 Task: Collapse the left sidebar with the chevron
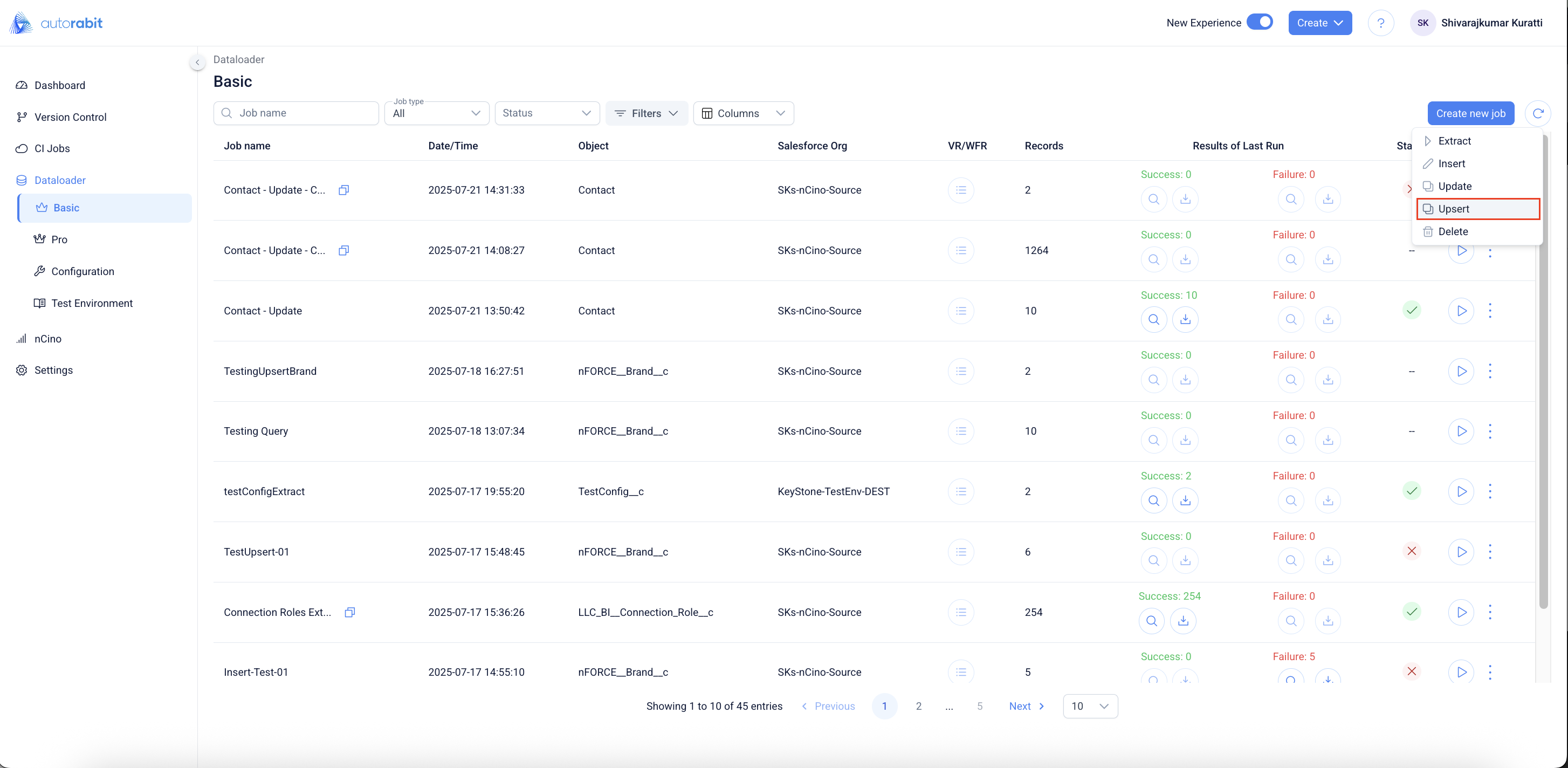[197, 62]
